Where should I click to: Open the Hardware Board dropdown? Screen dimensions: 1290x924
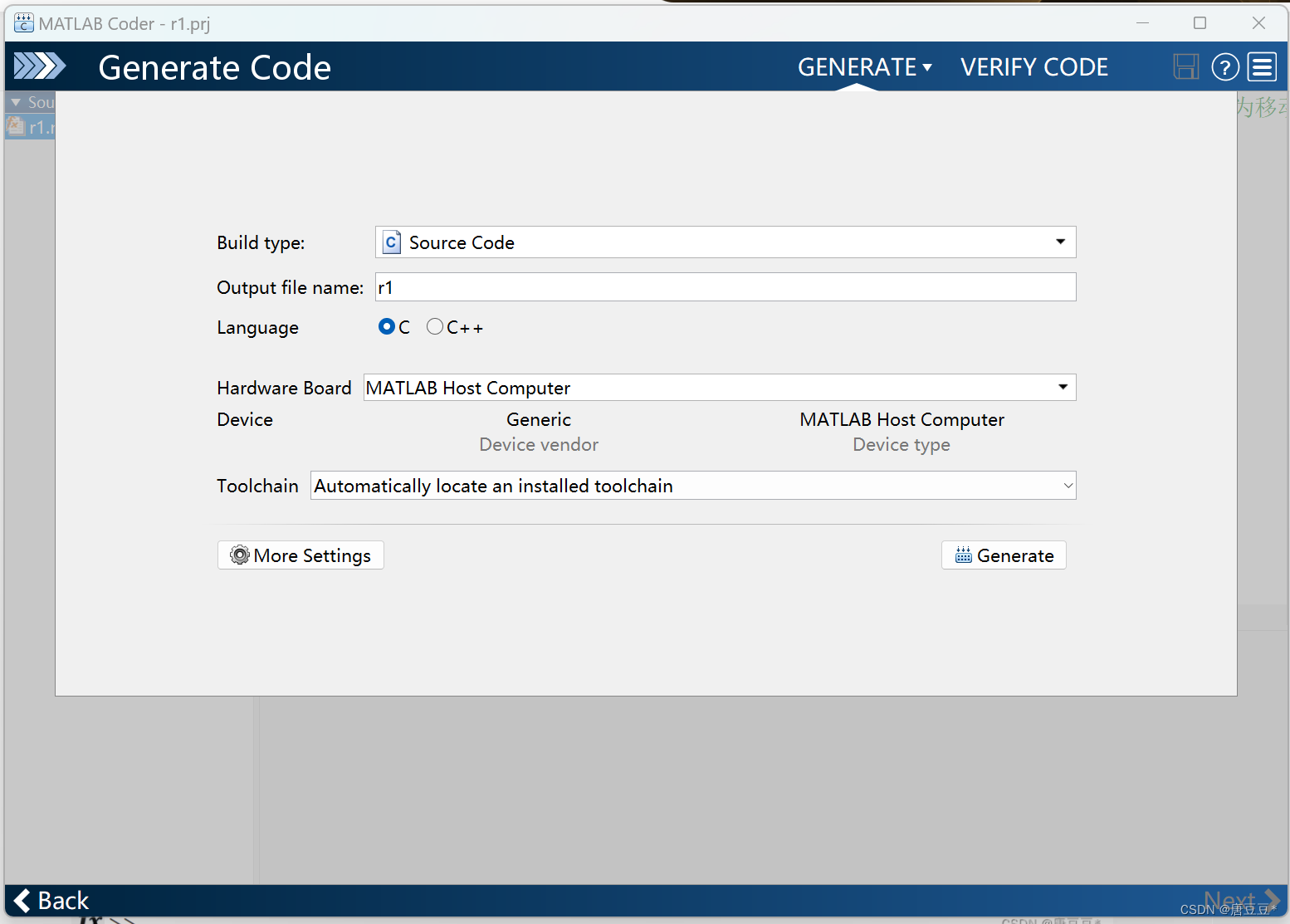click(720, 388)
